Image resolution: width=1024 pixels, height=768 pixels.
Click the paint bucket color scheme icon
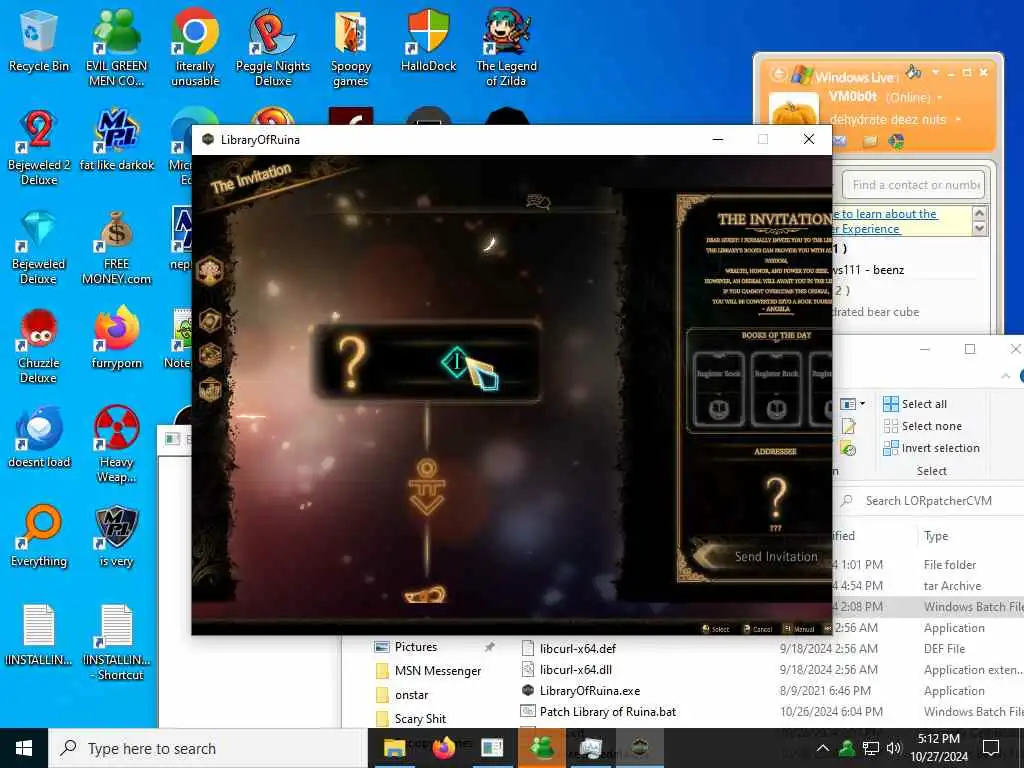click(x=913, y=72)
